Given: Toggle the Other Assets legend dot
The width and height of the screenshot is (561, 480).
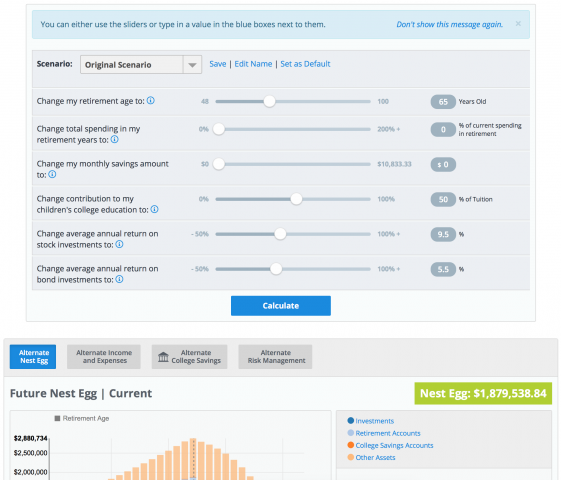Looking at the screenshot, I should [351, 457].
